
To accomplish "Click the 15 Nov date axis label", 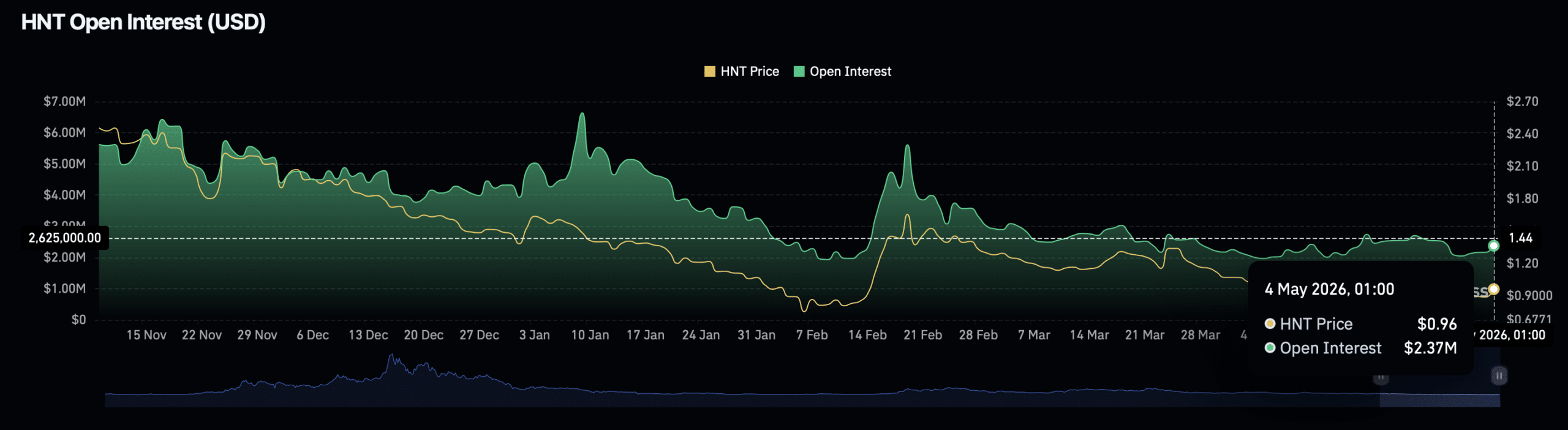I will point(146,335).
